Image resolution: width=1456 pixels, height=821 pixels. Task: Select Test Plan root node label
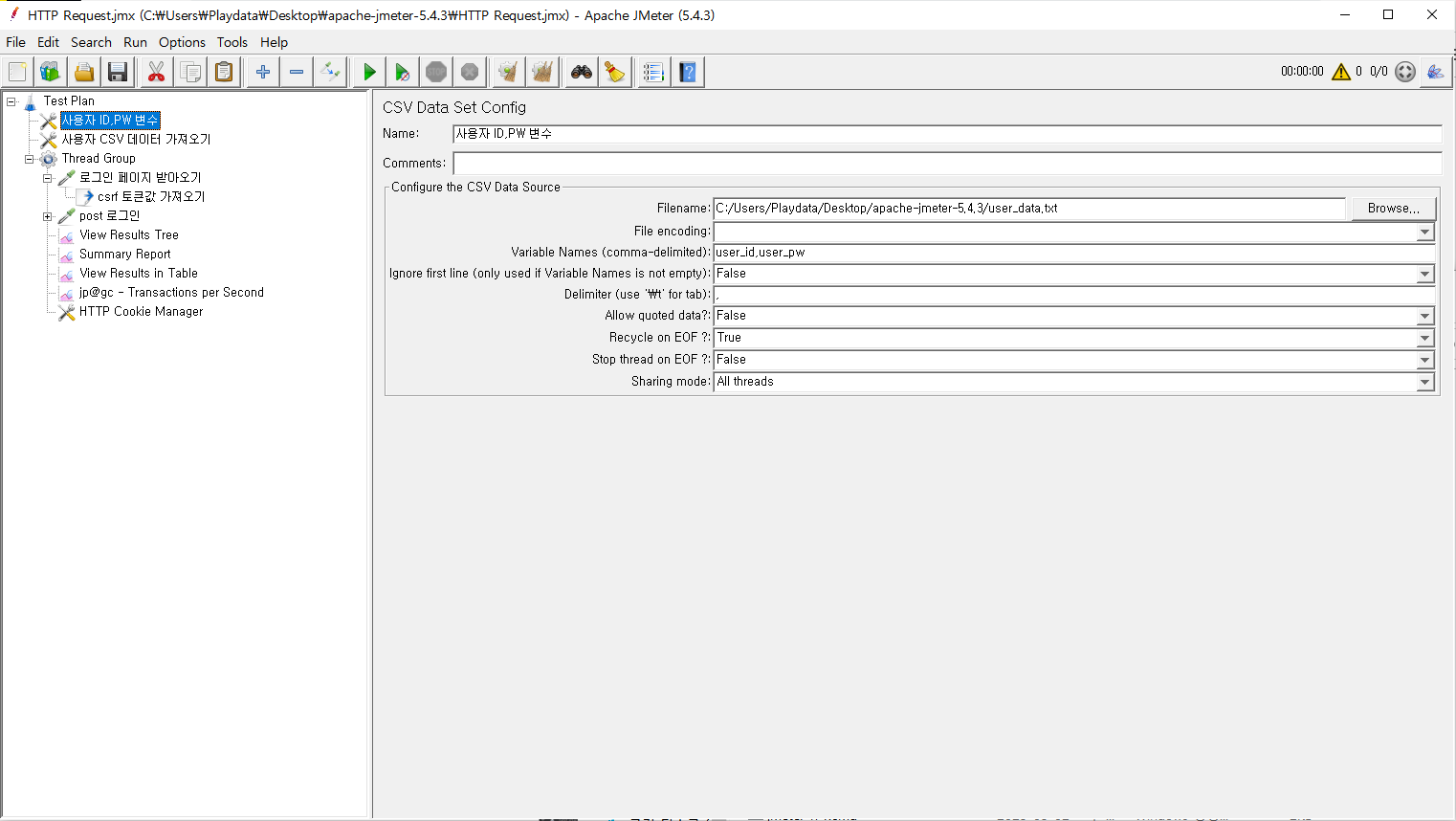point(69,101)
